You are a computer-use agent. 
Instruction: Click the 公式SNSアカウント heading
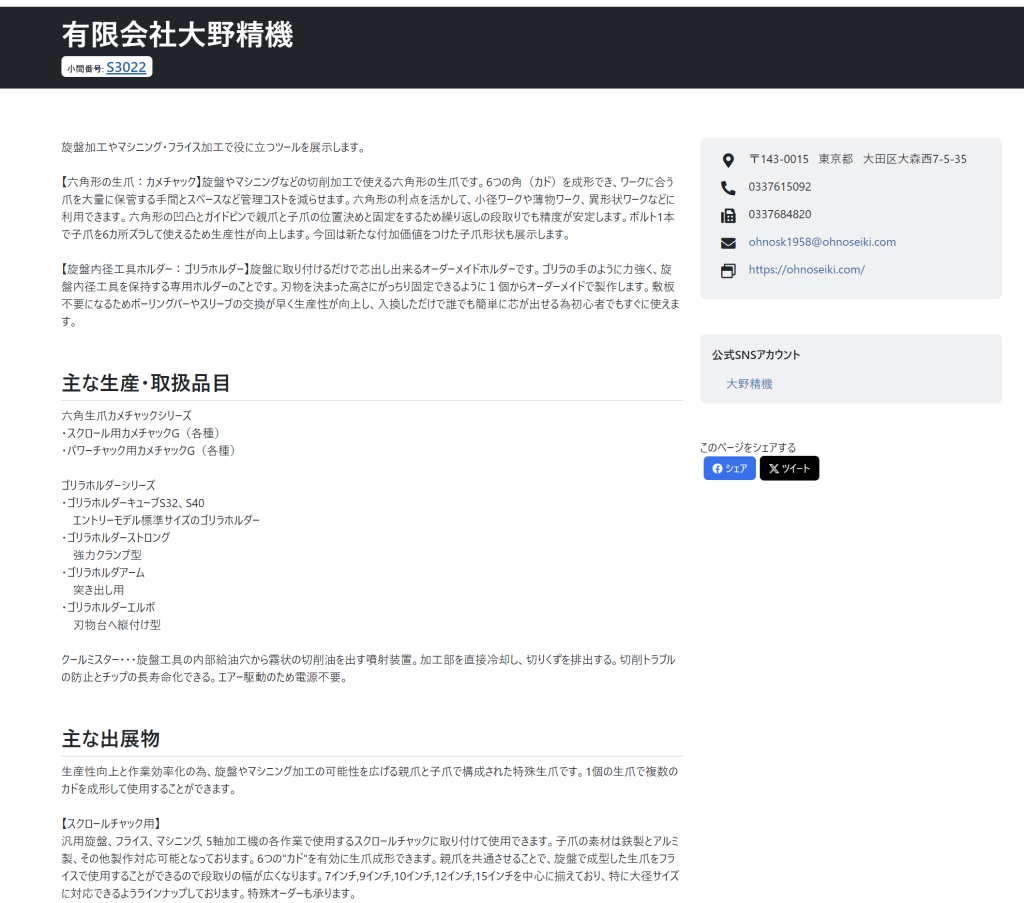(756, 355)
